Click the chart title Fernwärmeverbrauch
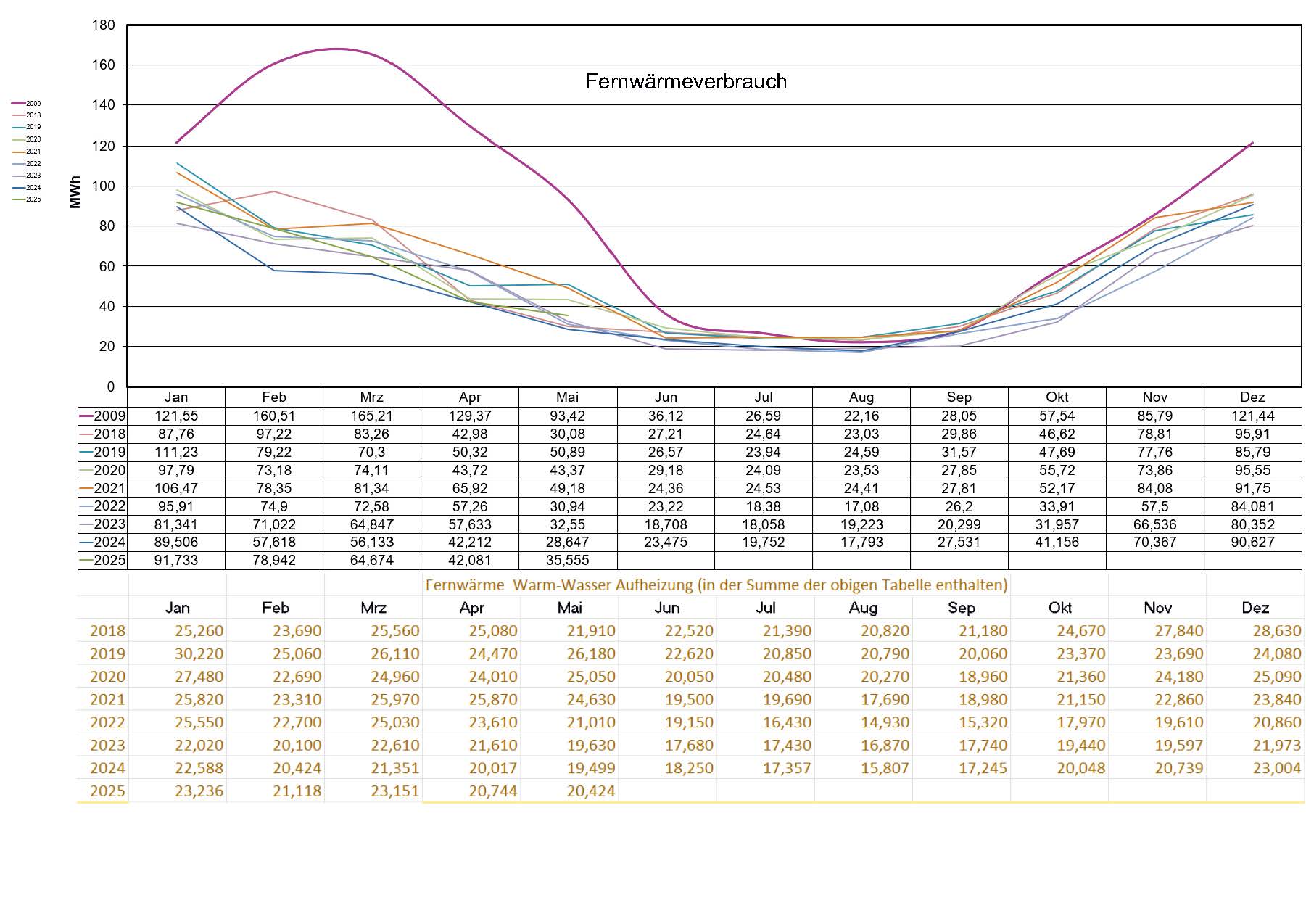Image resolution: width=1306 pixels, height=924 pixels. (x=685, y=81)
